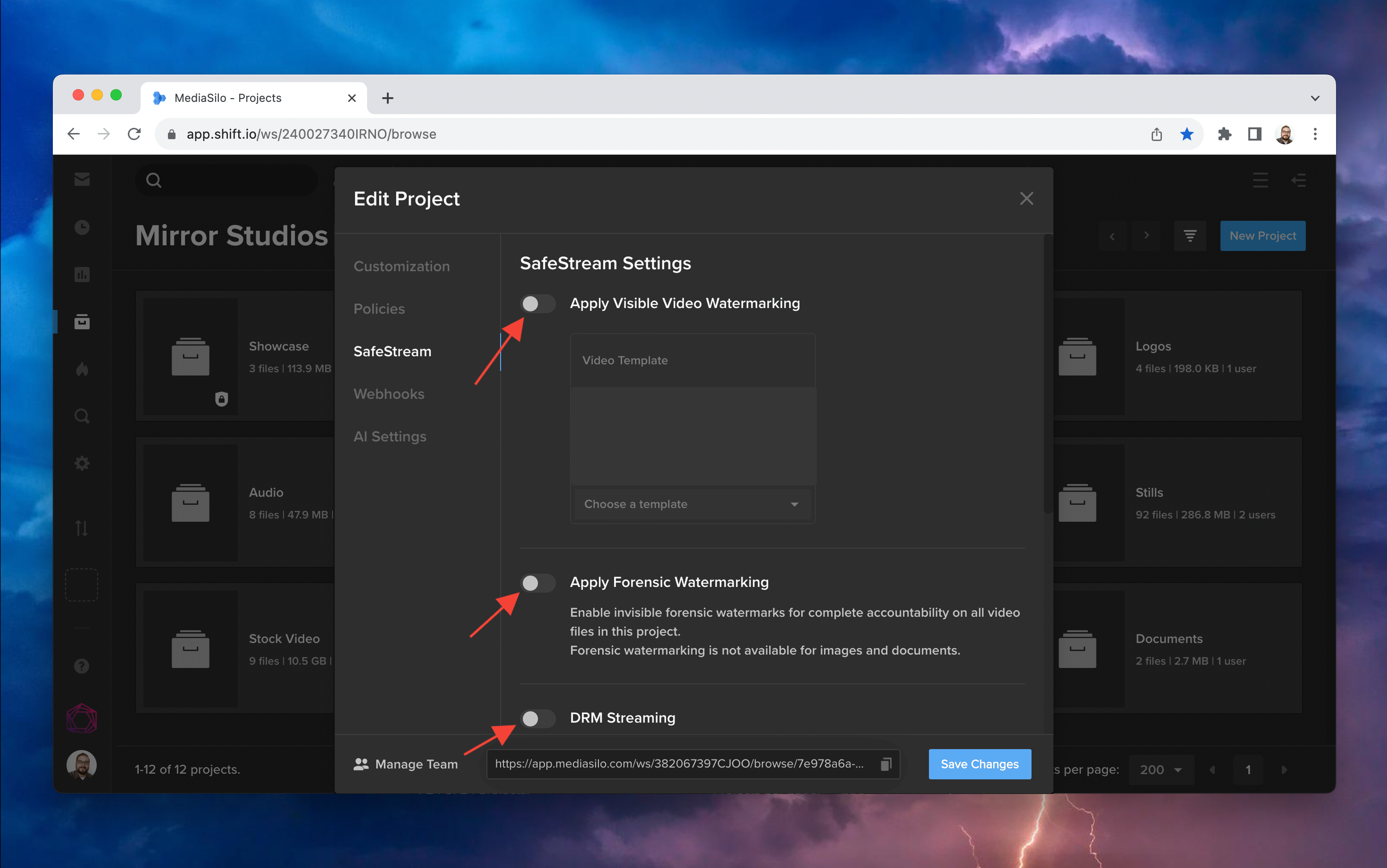
Task: Open the help question mark icon
Action: (x=82, y=666)
